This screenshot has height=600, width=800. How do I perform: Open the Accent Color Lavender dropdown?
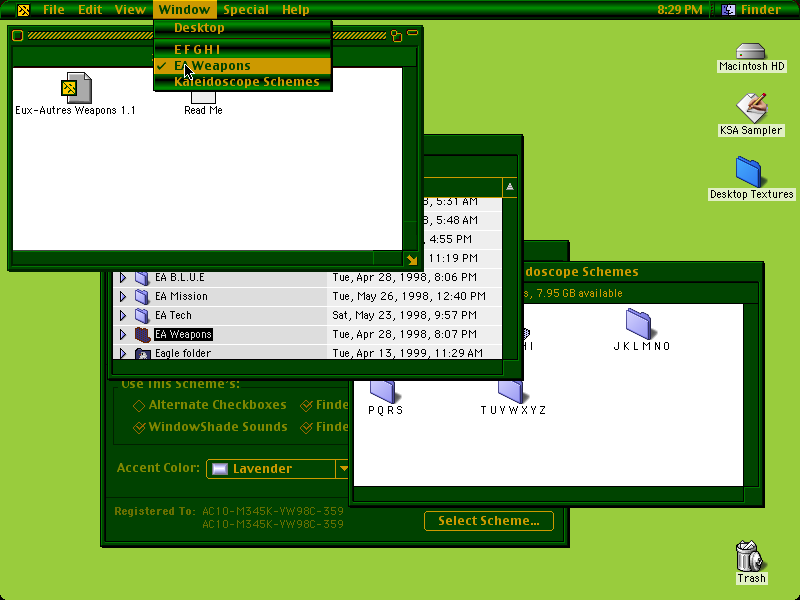[278, 469]
